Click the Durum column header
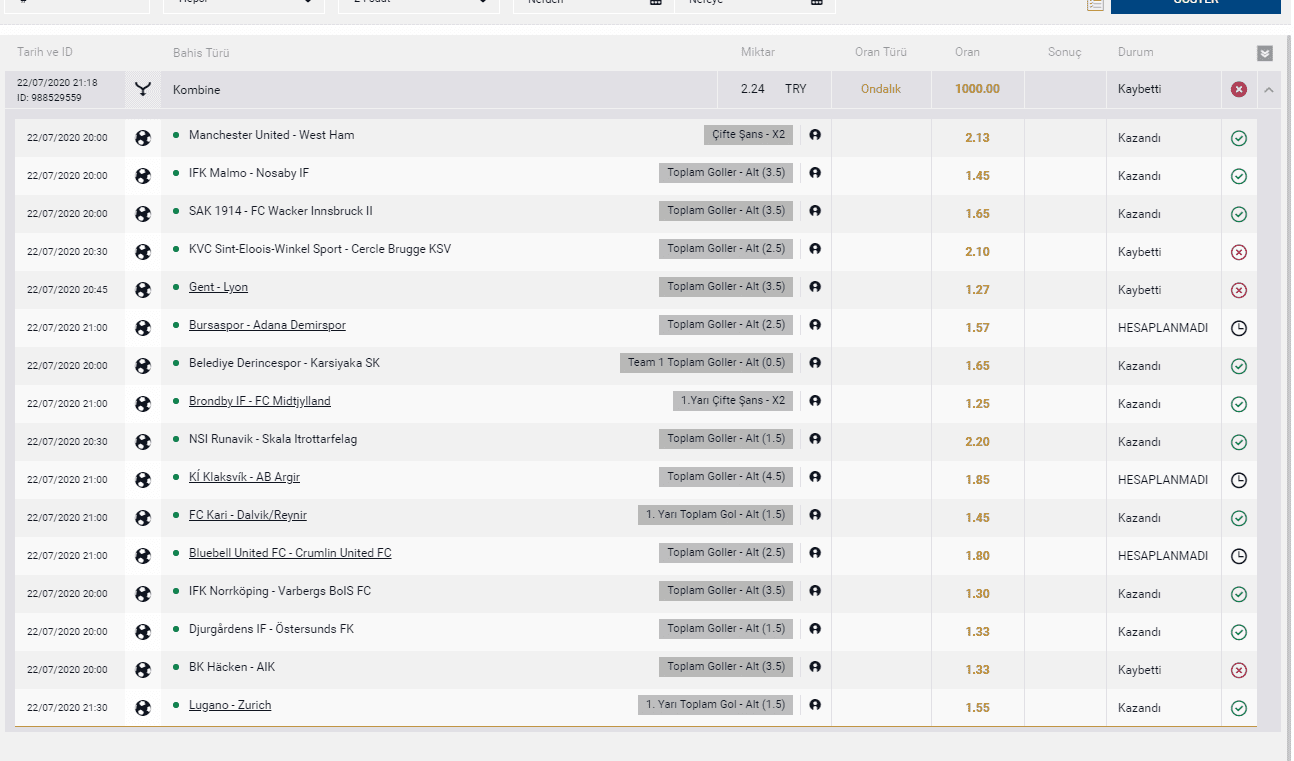Viewport: 1294px width, 761px height. tap(1135, 52)
